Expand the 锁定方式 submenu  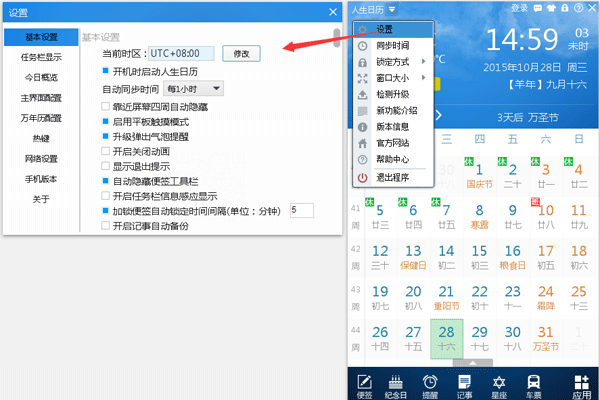click(392, 62)
